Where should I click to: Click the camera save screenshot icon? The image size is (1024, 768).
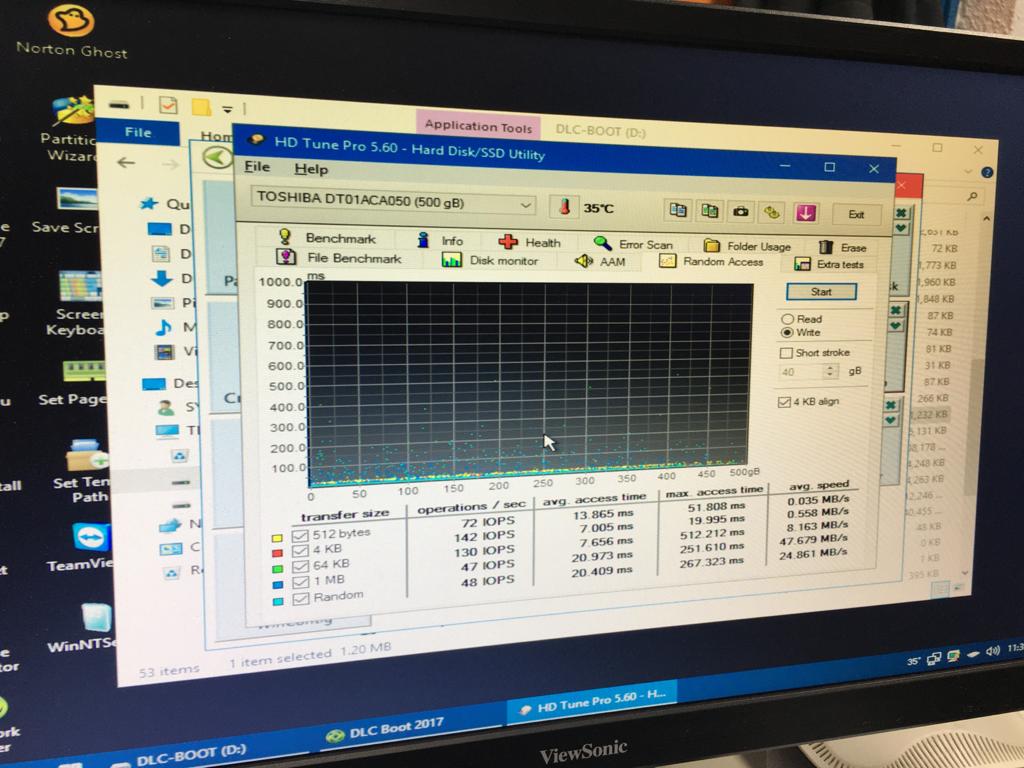click(741, 212)
